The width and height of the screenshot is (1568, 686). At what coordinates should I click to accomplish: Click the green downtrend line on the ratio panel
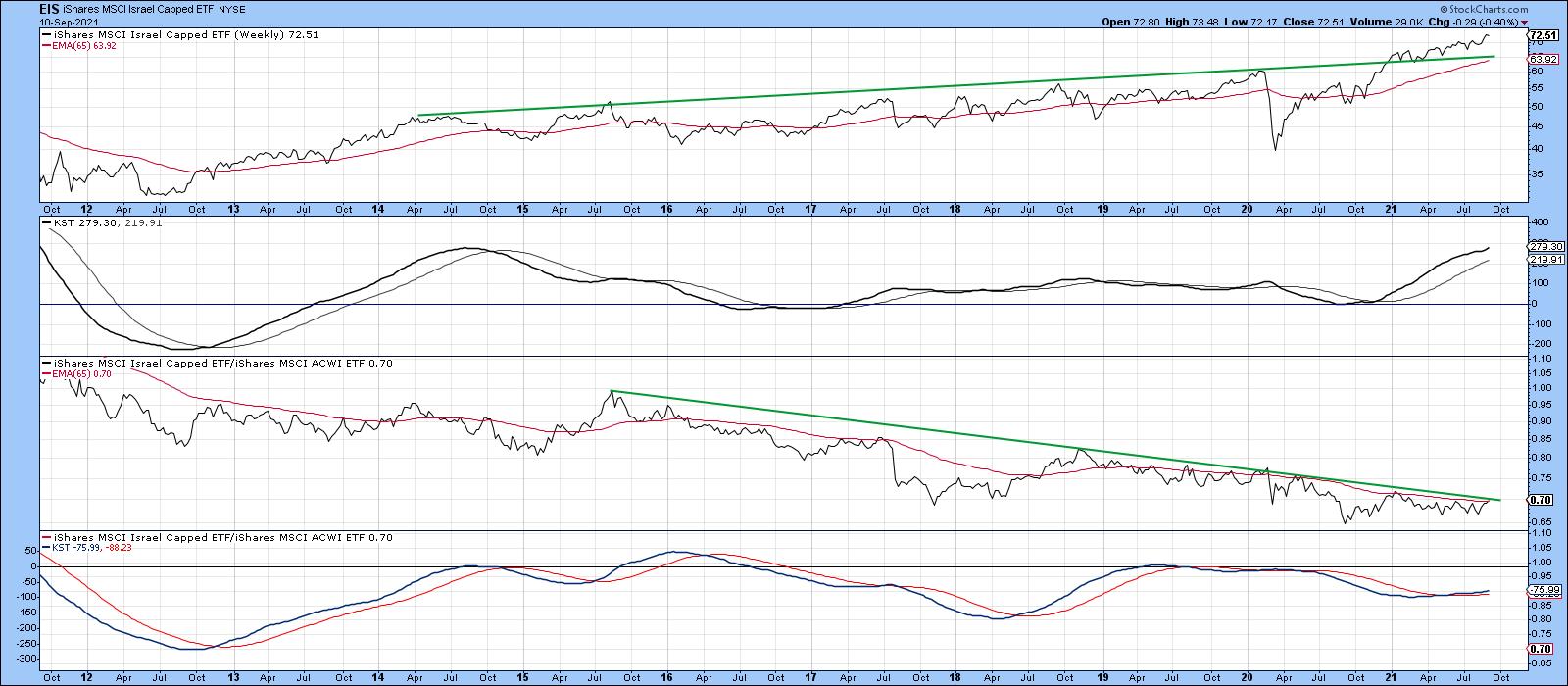click(1053, 446)
